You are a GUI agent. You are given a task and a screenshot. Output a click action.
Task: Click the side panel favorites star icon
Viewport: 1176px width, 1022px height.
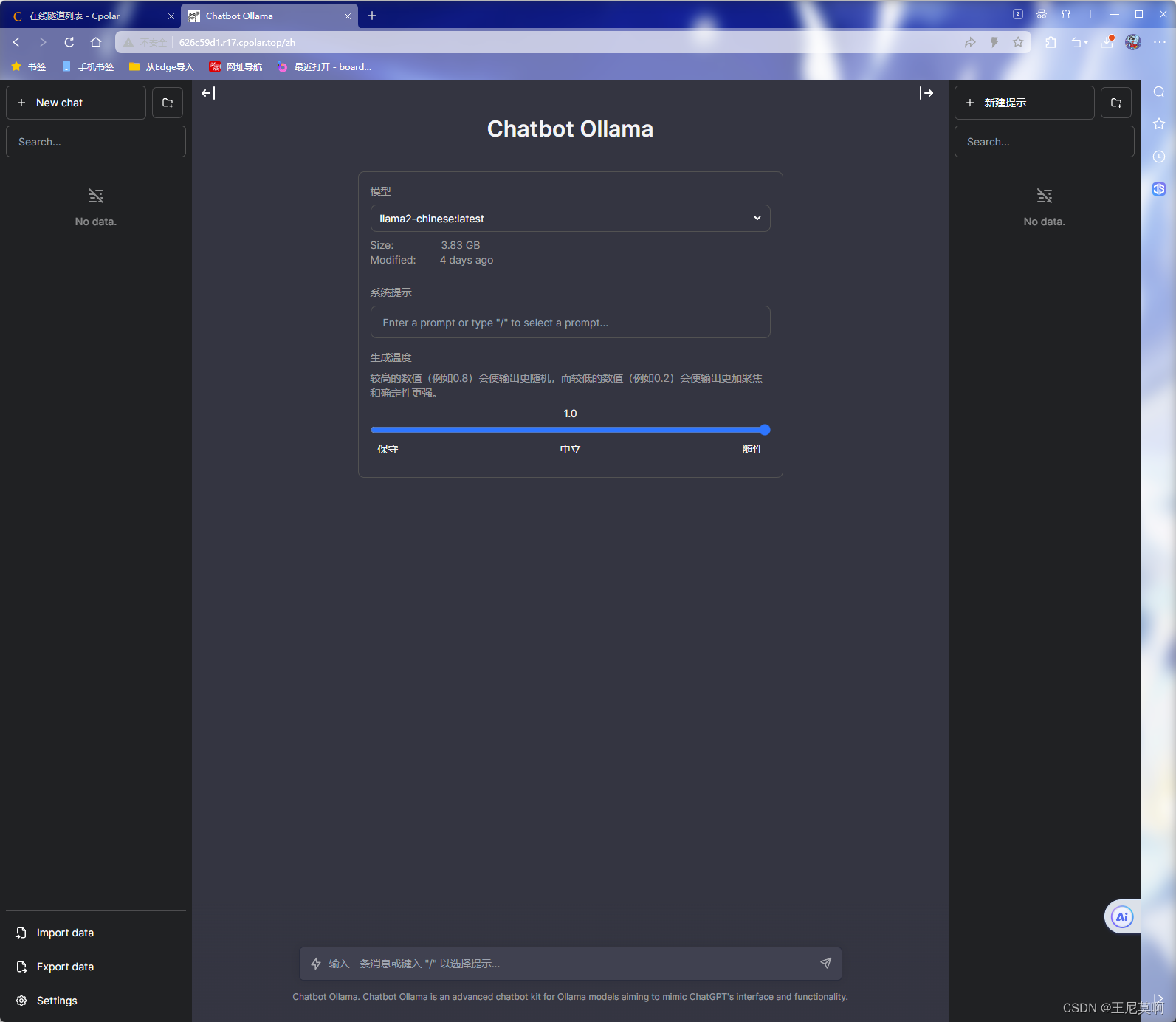click(1159, 124)
